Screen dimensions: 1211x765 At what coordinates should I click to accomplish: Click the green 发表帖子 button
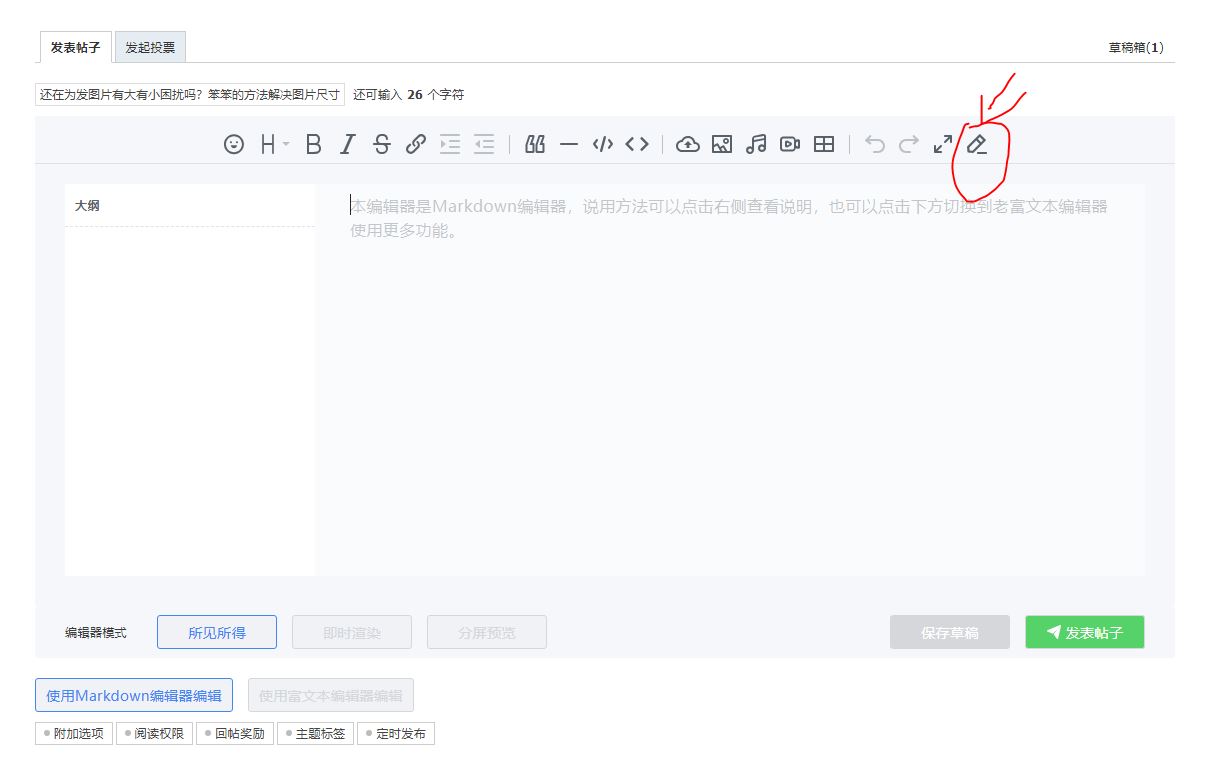click(1084, 632)
